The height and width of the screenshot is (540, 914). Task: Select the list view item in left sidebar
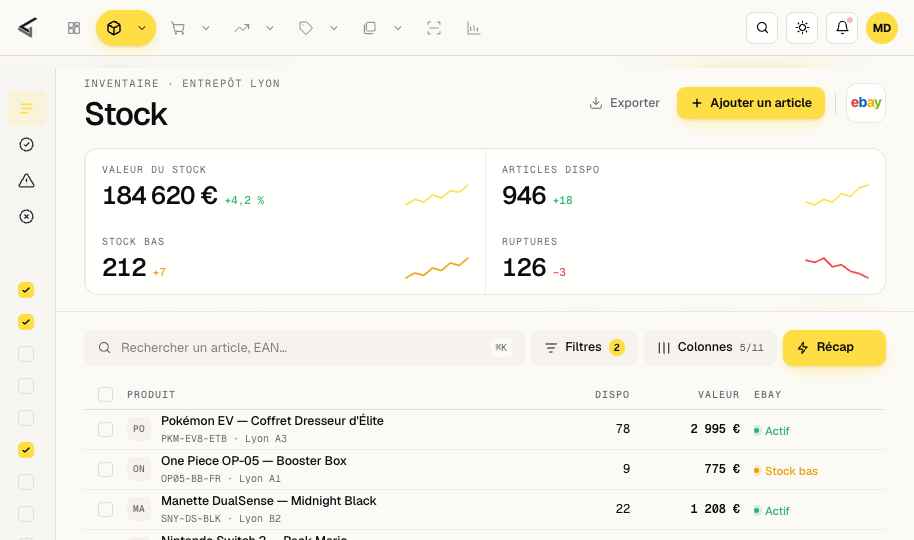[x=26, y=108]
